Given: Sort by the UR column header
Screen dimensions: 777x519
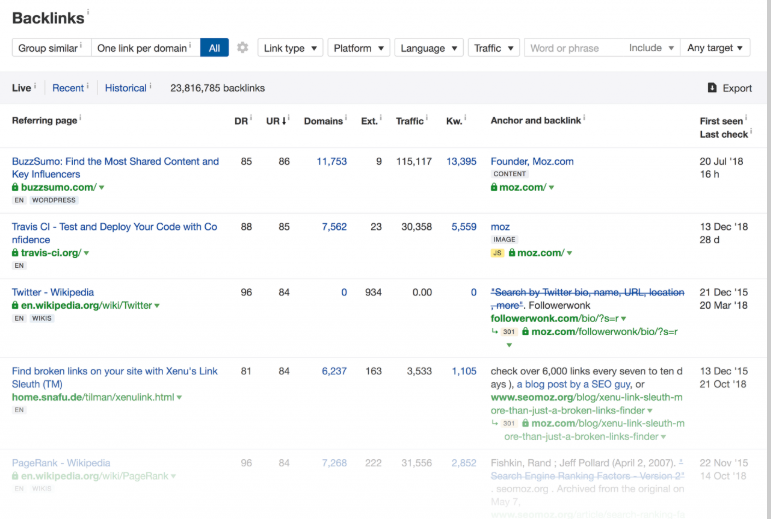Looking at the screenshot, I should tap(277, 121).
